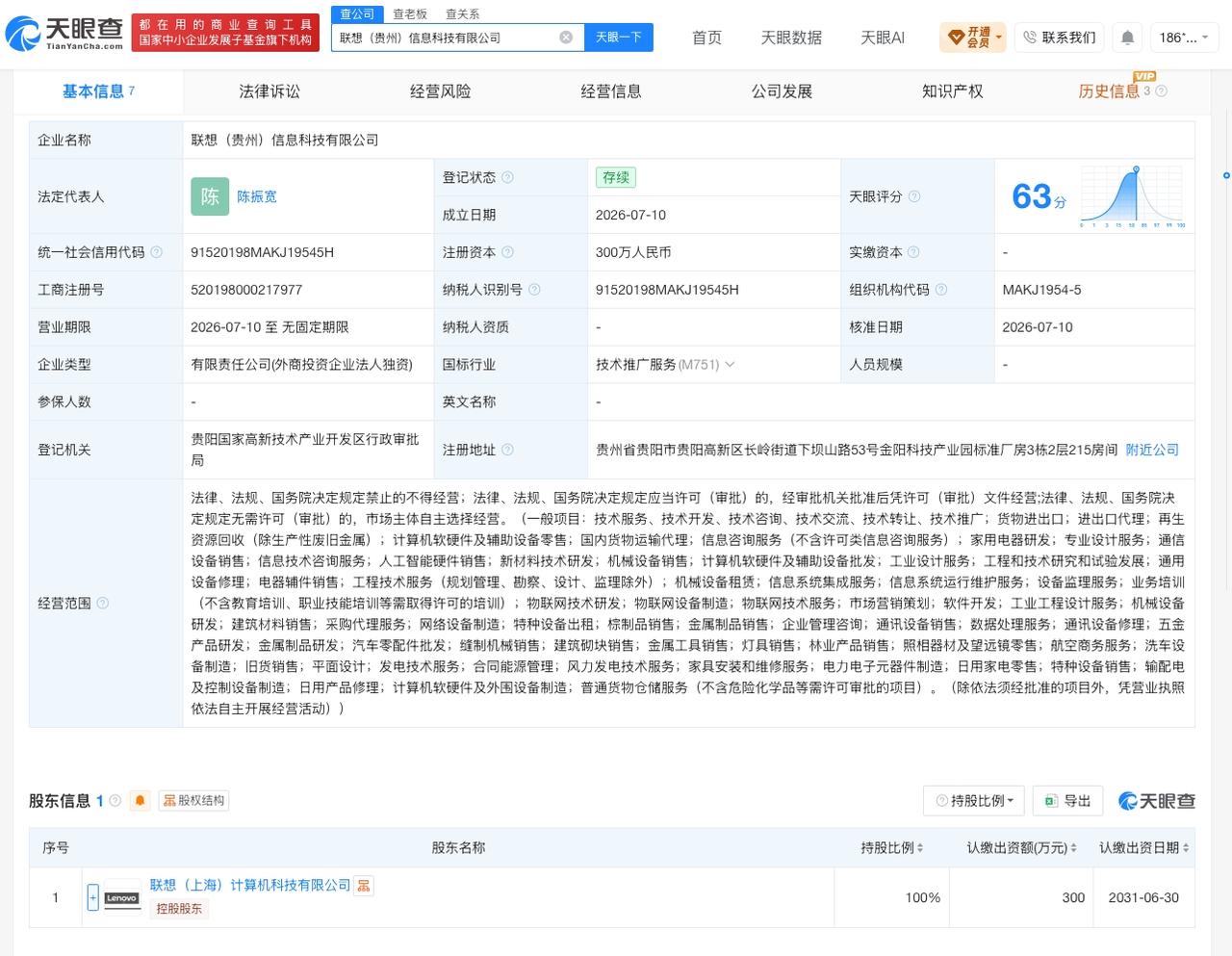Click 陈 avatar of legal representative

click(x=210, y=196)
